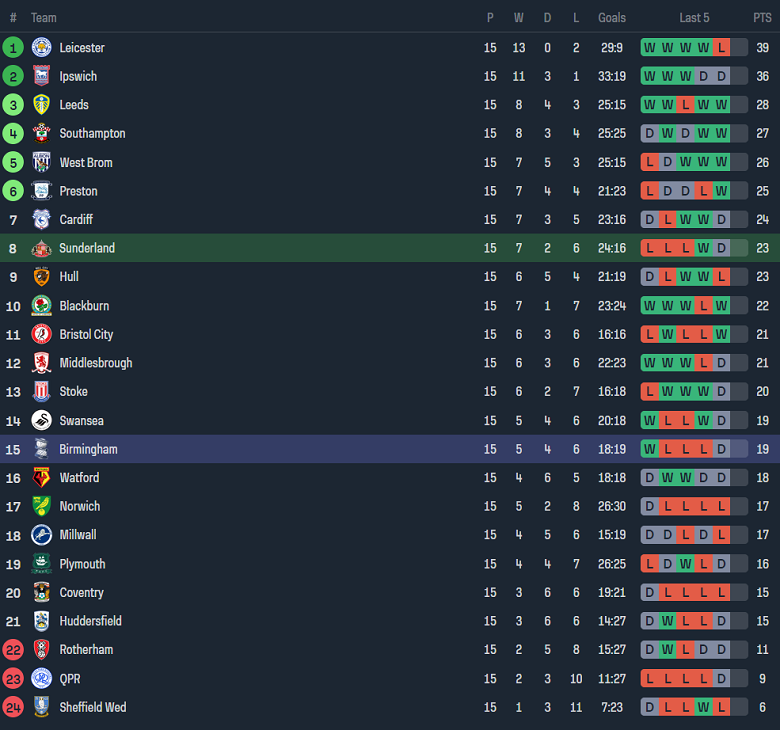Open the Leeds team name link
Viewport: 780px width, 730px height.
[74, 105]
